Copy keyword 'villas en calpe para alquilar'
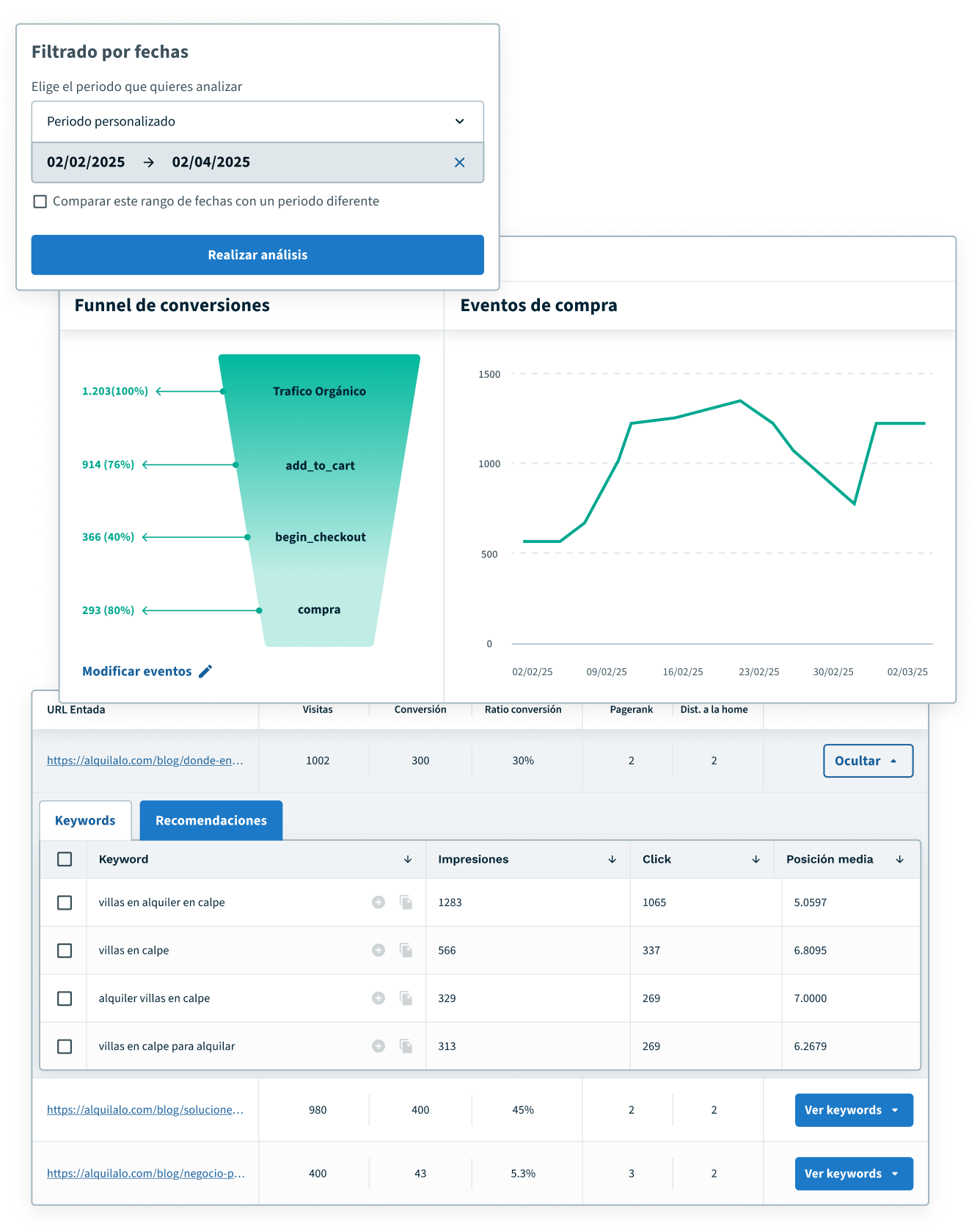The width and height of the screenshot is (980, 1231). [406, 1046]
